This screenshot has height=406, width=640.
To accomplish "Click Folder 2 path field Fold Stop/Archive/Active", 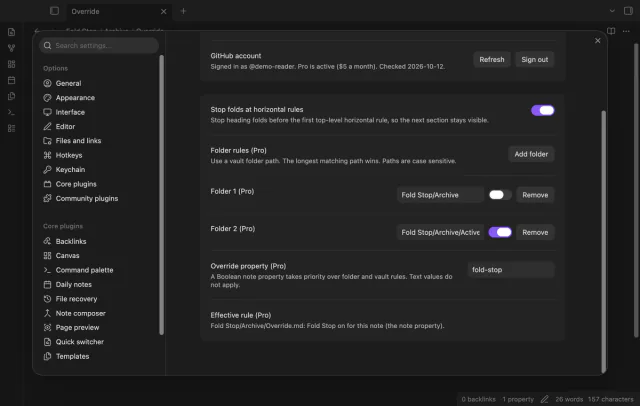I will click(x=440, y=232).
